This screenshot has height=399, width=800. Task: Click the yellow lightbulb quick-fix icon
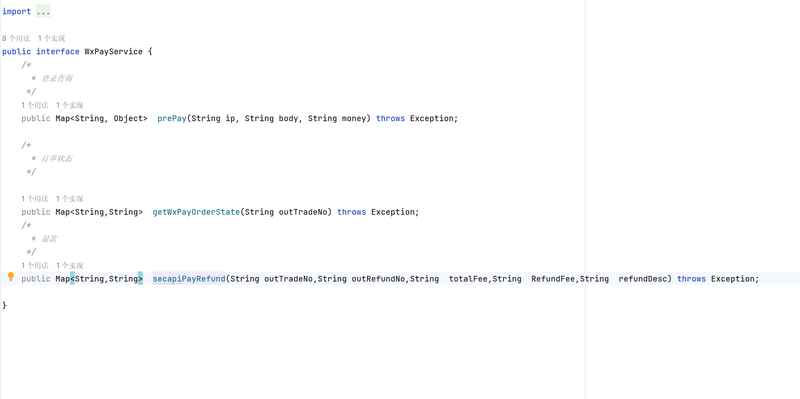point(11,277)
